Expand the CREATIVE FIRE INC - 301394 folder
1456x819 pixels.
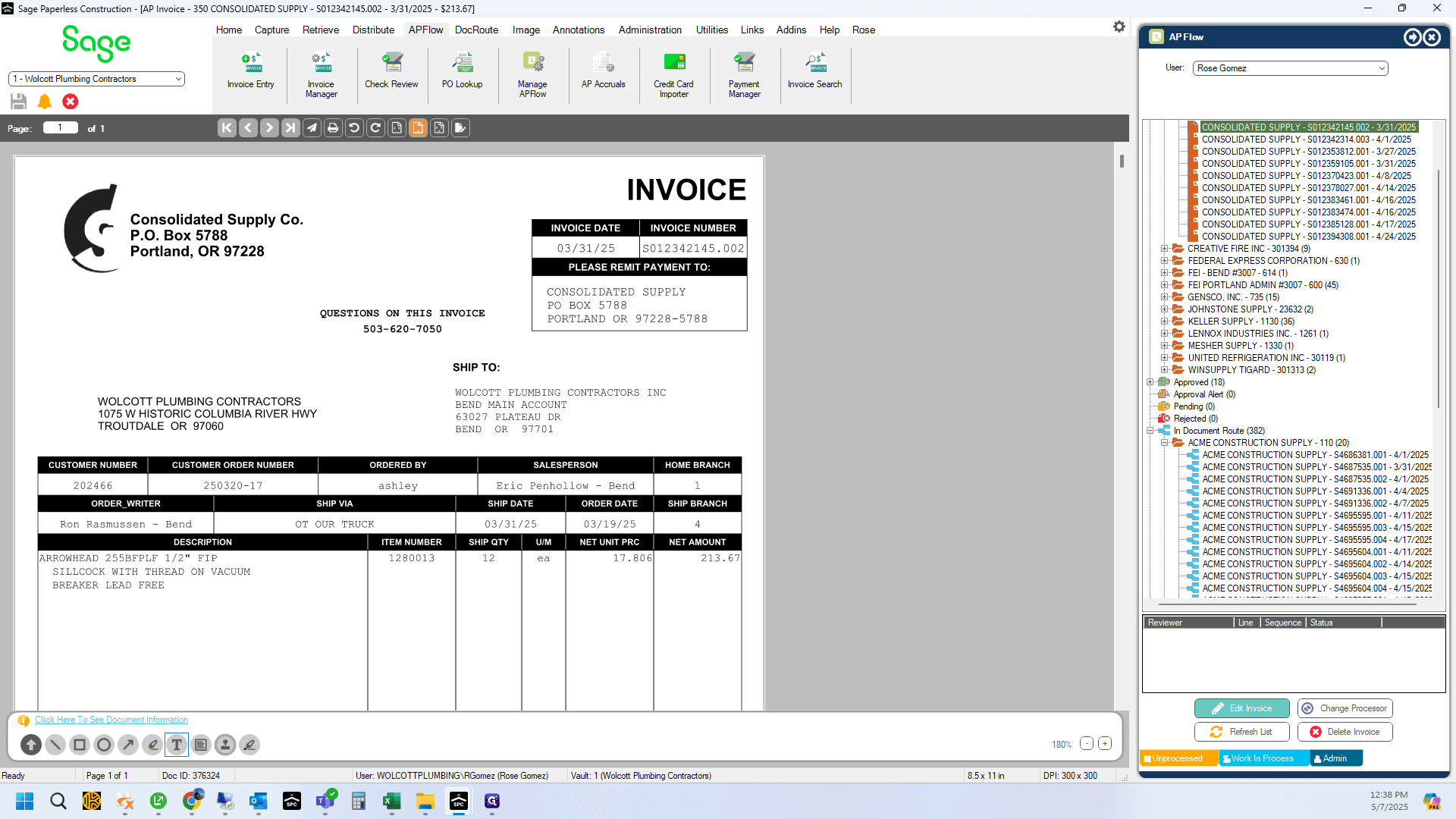coord(1164,249)
